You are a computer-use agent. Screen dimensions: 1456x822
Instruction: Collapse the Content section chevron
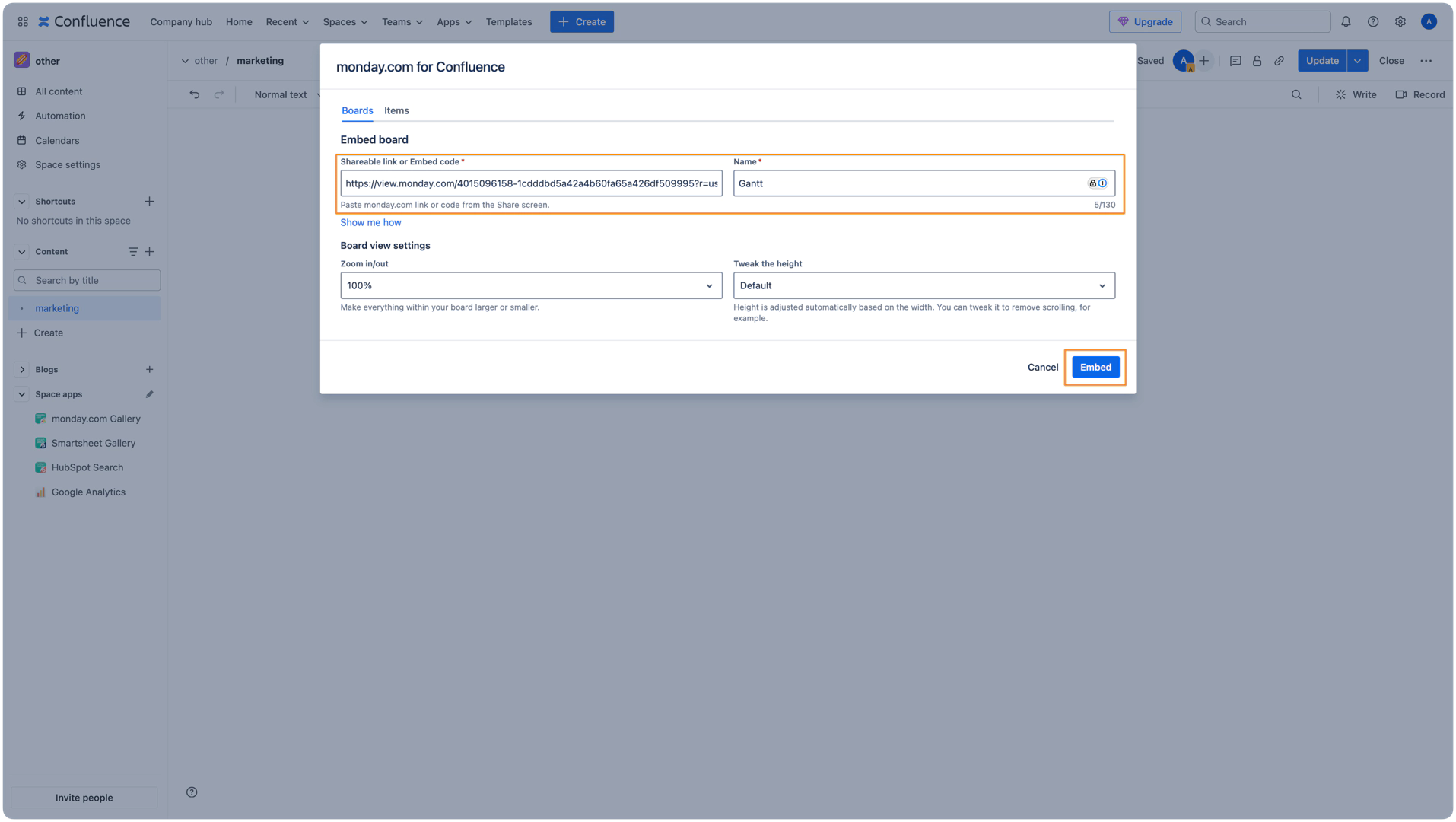[x=21, y=252]
